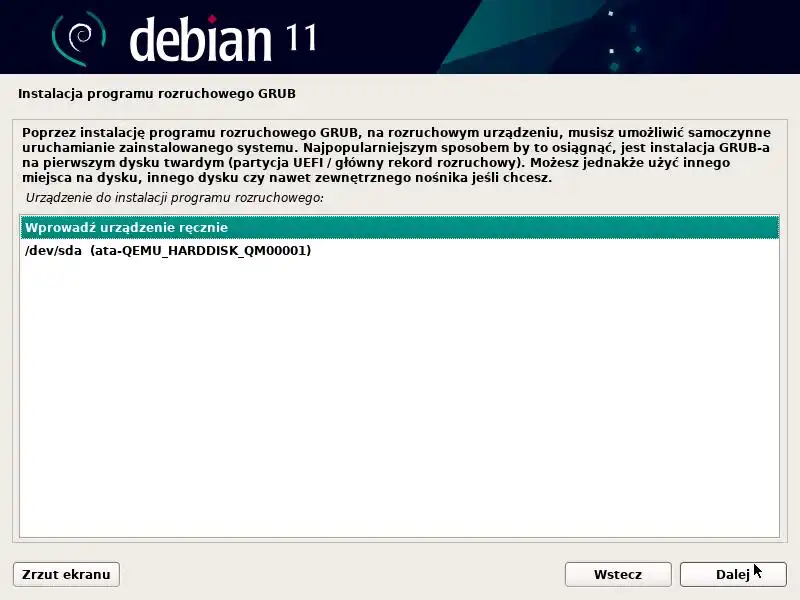Take a screenshot via Zrzut ekranu button
The width and height of the screenshot is (800, 600).
[x=66, y=574]
